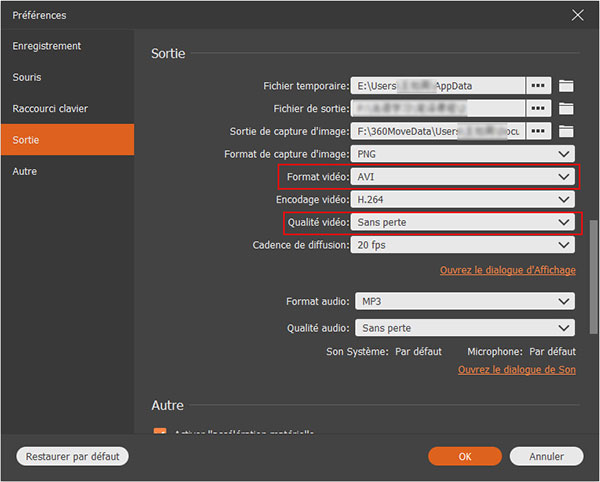Open the Souris settings section
The width and height of the screenshot is (600, 482).
(x=68, y=77)
